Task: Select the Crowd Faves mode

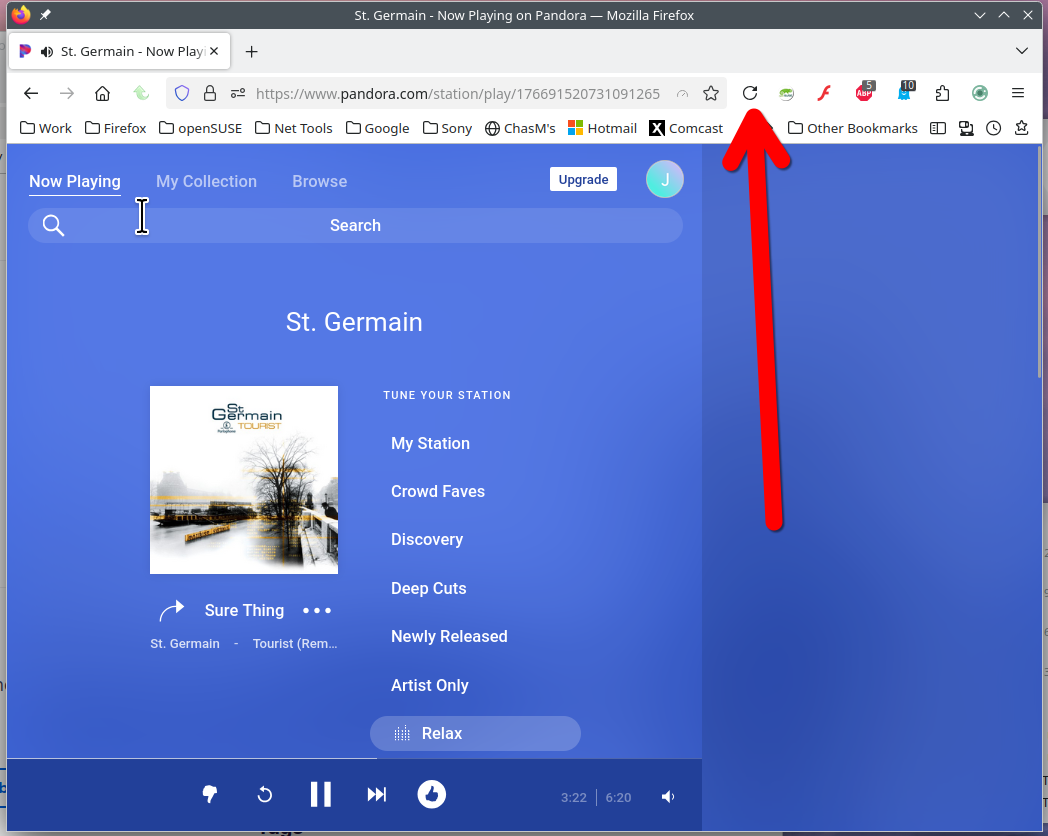Action: (x=438, y=491)
